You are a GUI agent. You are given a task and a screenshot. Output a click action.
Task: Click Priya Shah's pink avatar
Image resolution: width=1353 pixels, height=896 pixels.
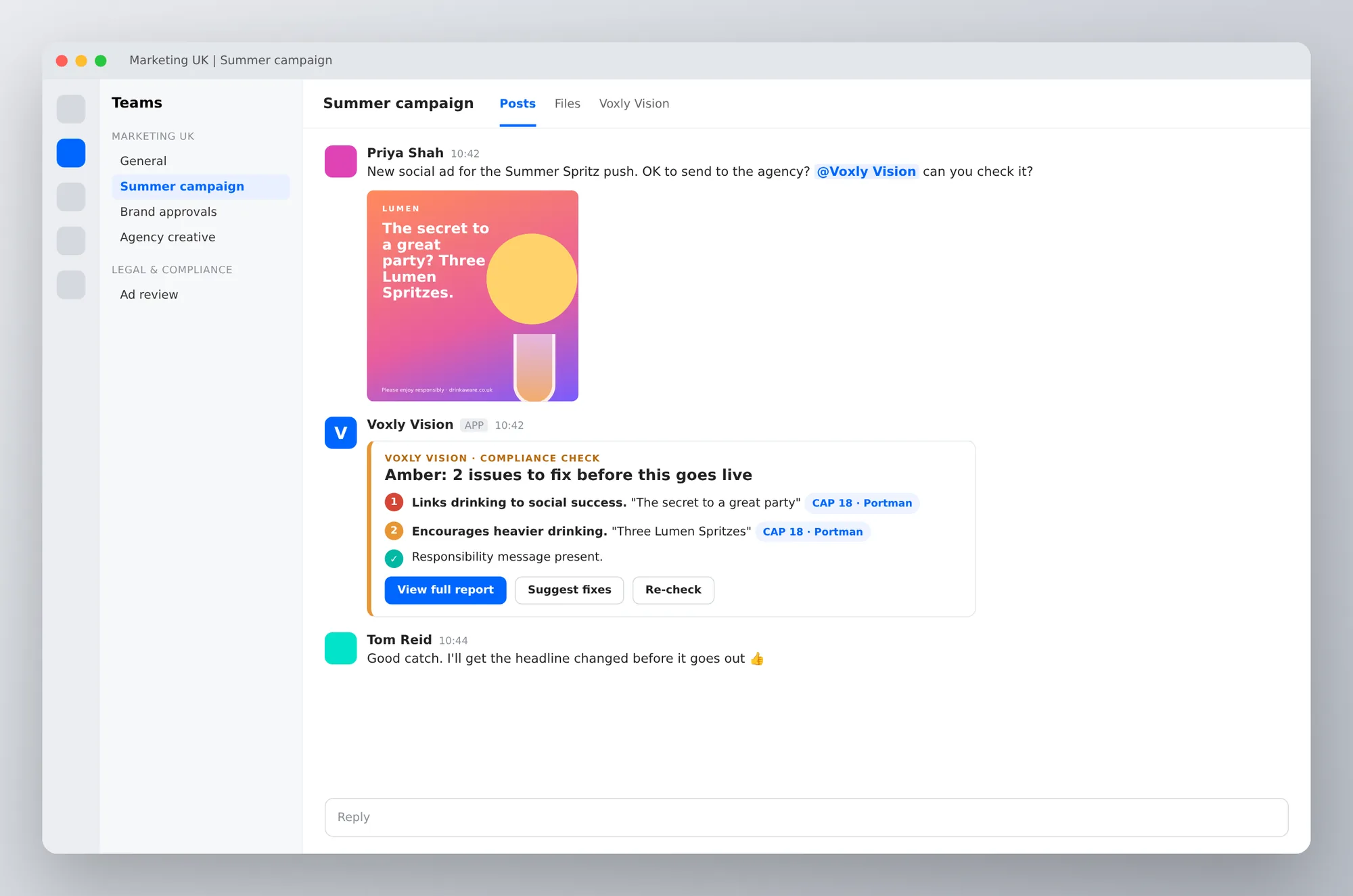(340, 161)
